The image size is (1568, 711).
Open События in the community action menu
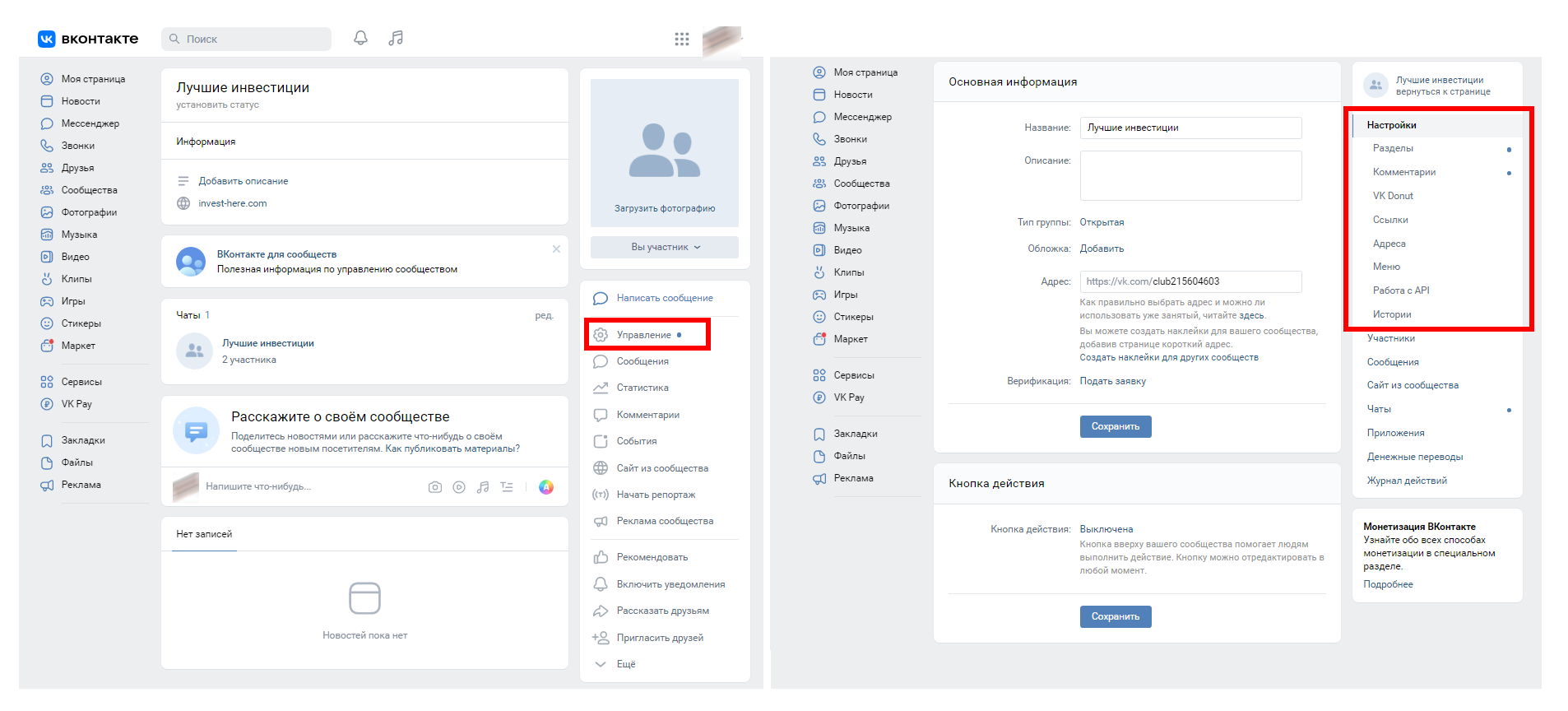(637, 441)
